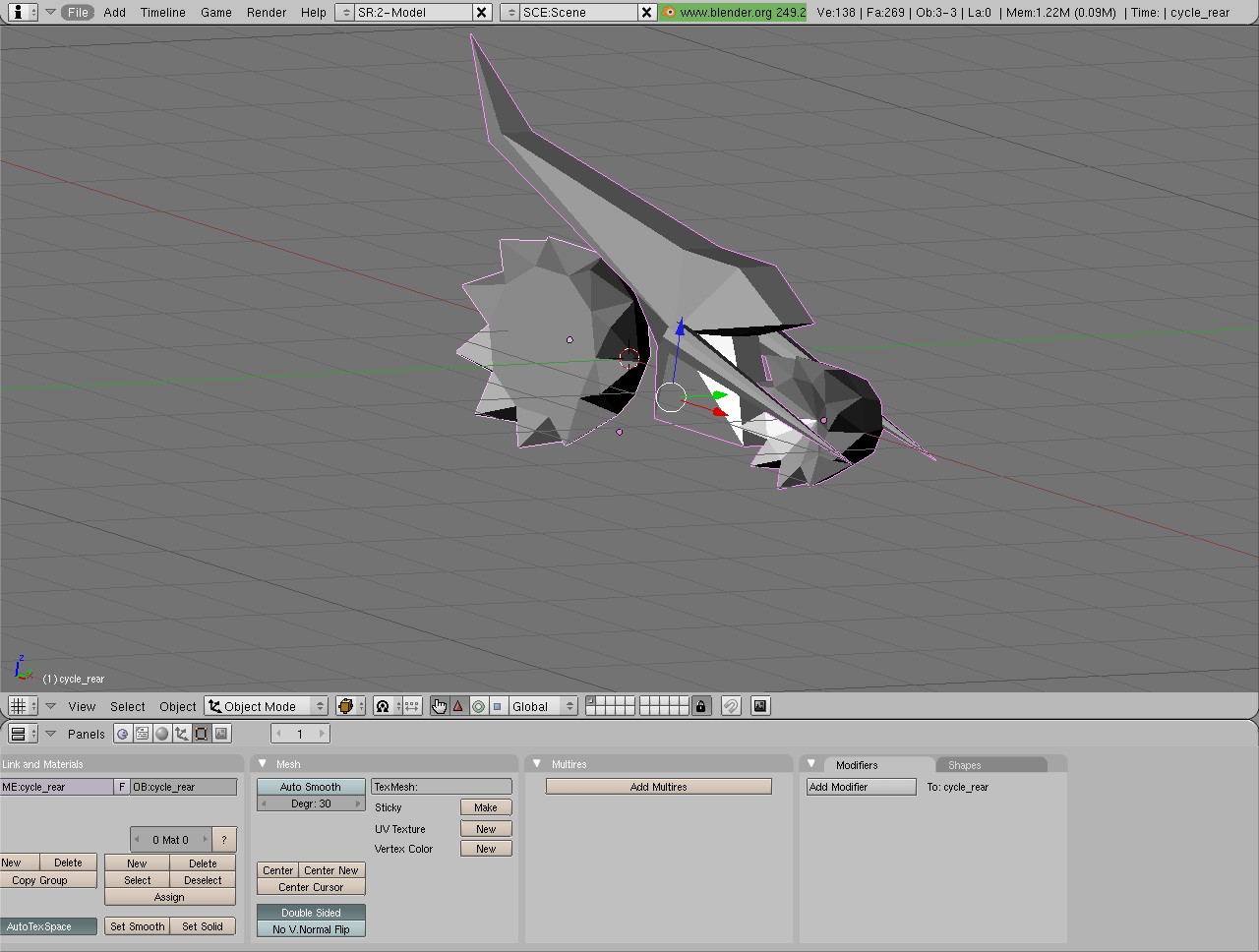Viewport: 1259px width, 952px height.
Task: Click the Add Modifier button
Action: point(860,787)
